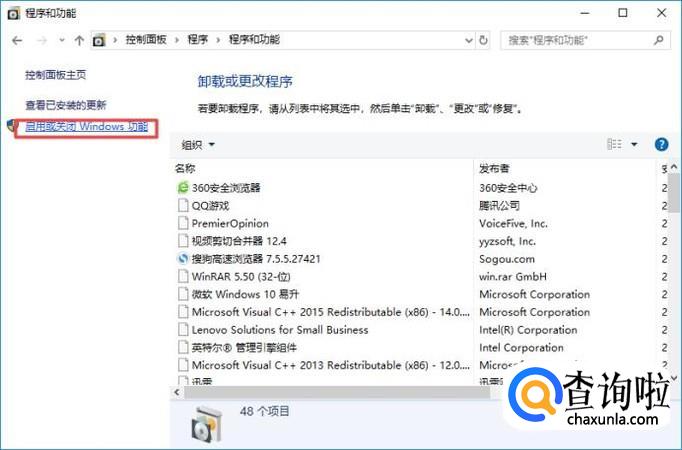Open 控制面板 breadcrumb in address bar

coord(146,40)
